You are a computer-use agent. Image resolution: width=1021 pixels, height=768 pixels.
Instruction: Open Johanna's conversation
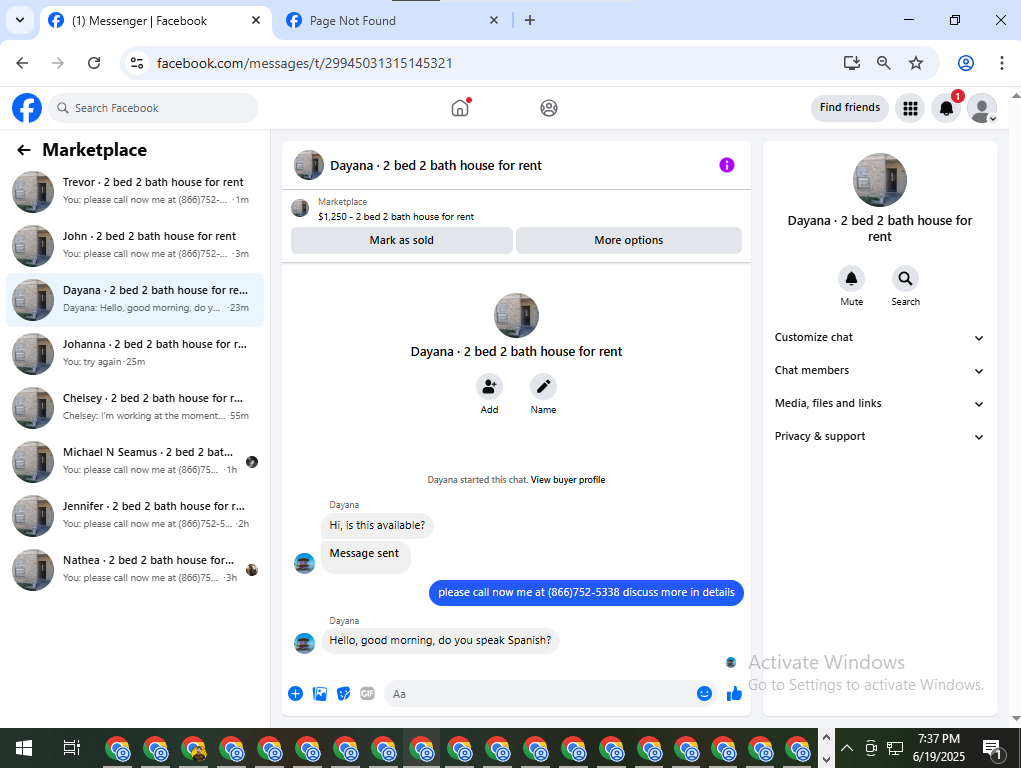[135, 354]
